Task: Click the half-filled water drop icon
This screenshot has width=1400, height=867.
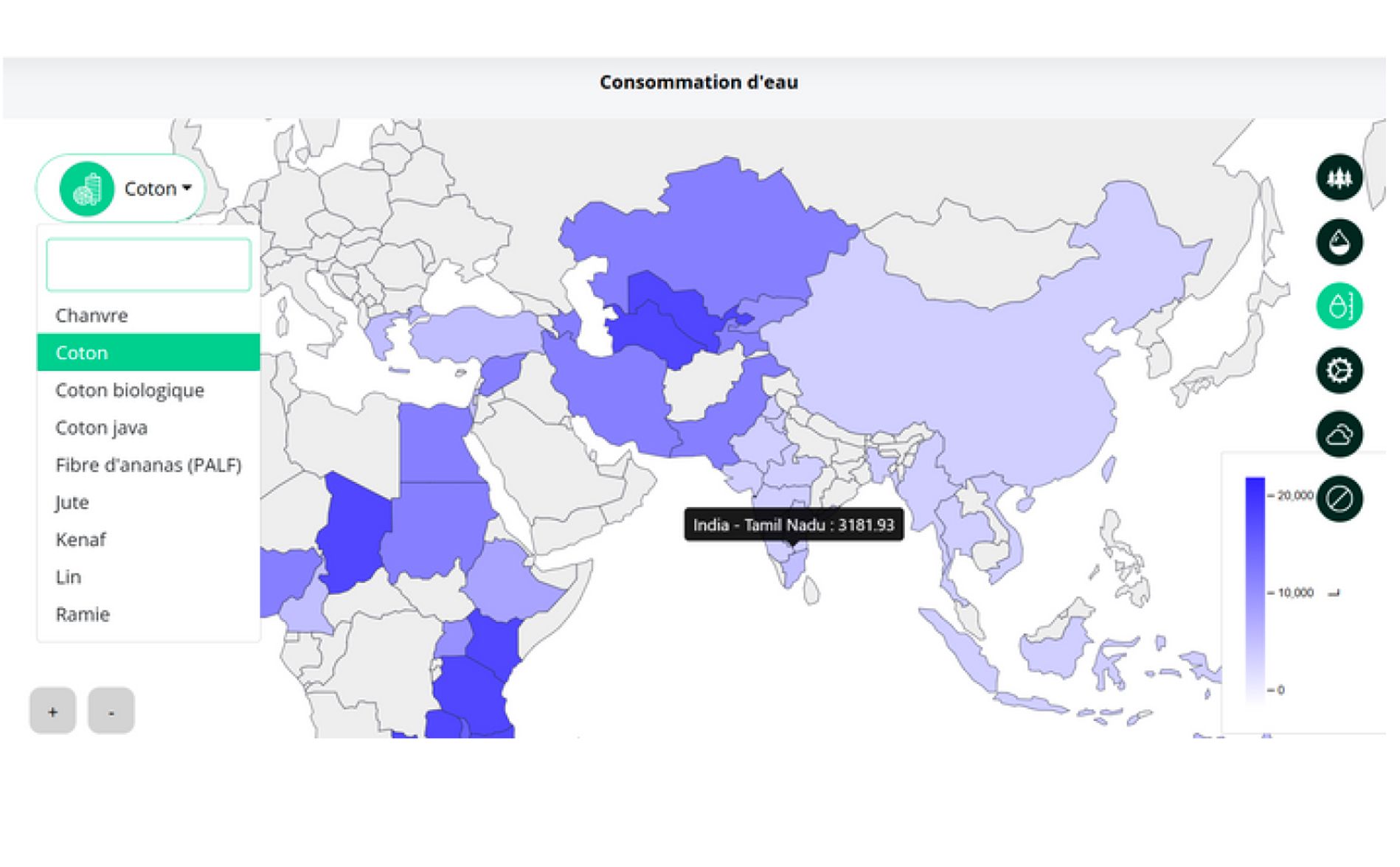Action: pos(1339,242)
